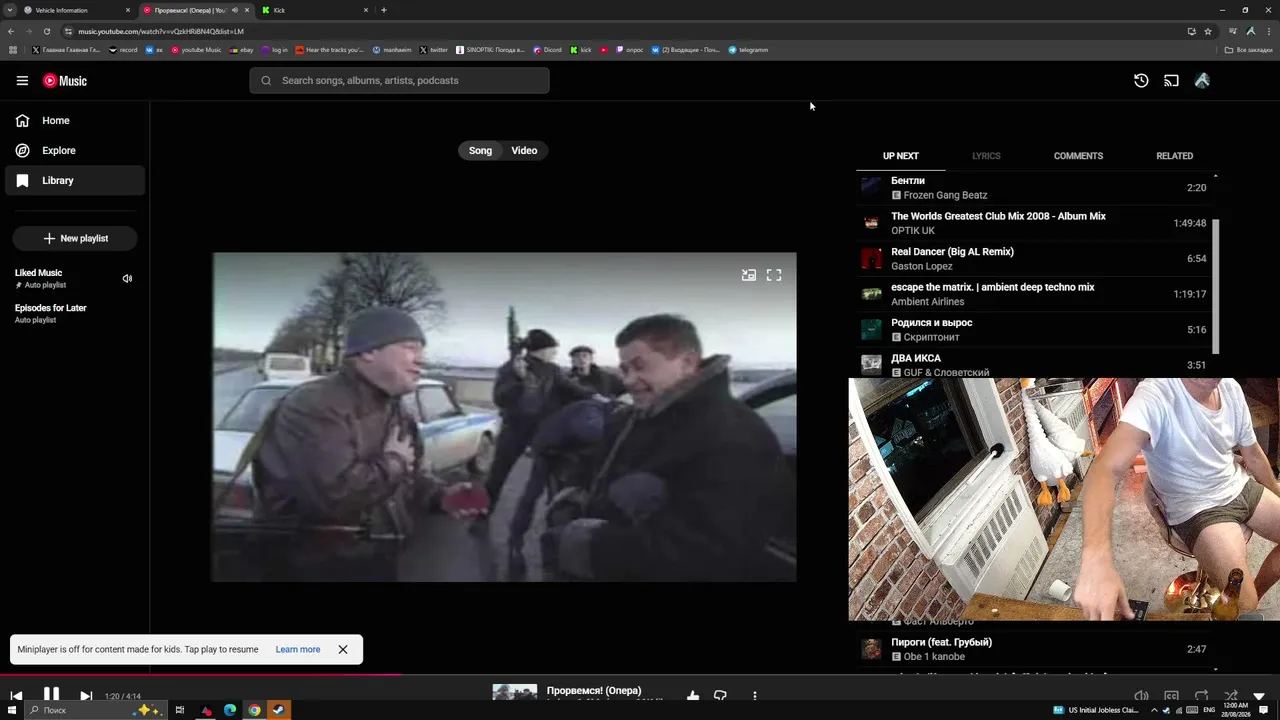Open the Все закладки bookmarks folder
The width and height of the screenshot is (1280, 720).
tap(1249, 50)
